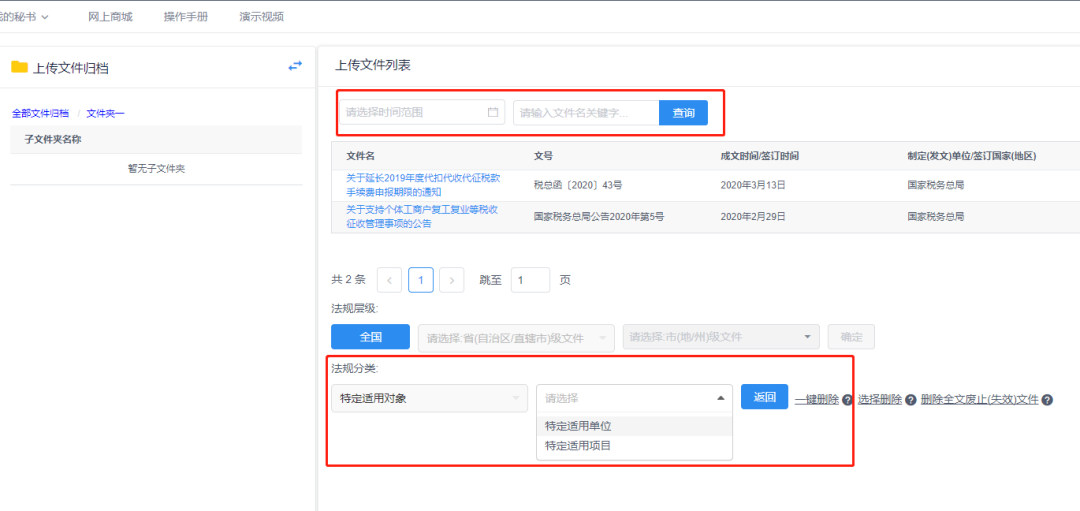Screen dimensions: 1080x511
Task: Select page 1 in pagination
Action: tap(421, 280)
